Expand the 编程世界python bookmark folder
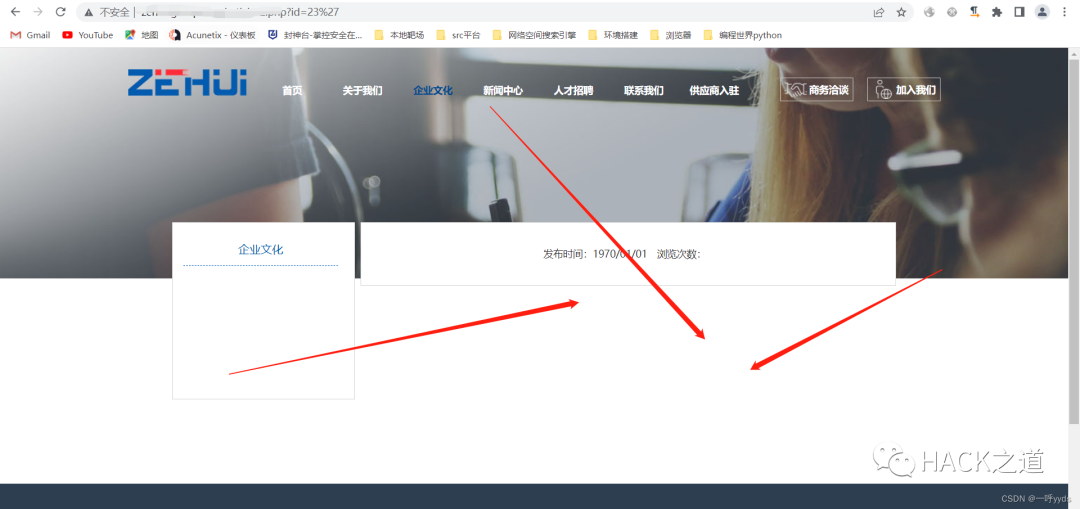The height and width of the screenshot is (509, 1080). 742,35
